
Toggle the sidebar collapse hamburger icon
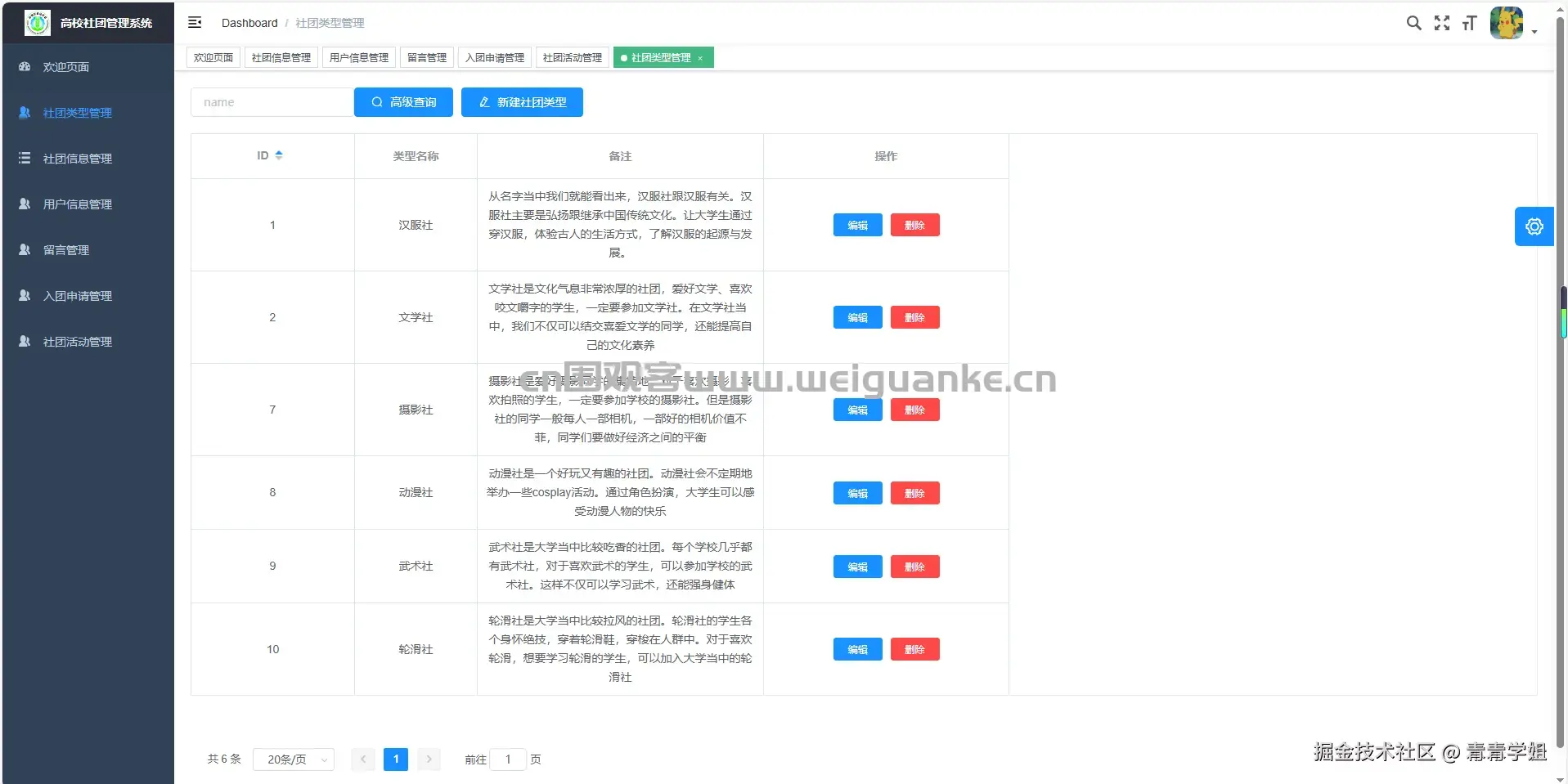[x=195, y=22]
